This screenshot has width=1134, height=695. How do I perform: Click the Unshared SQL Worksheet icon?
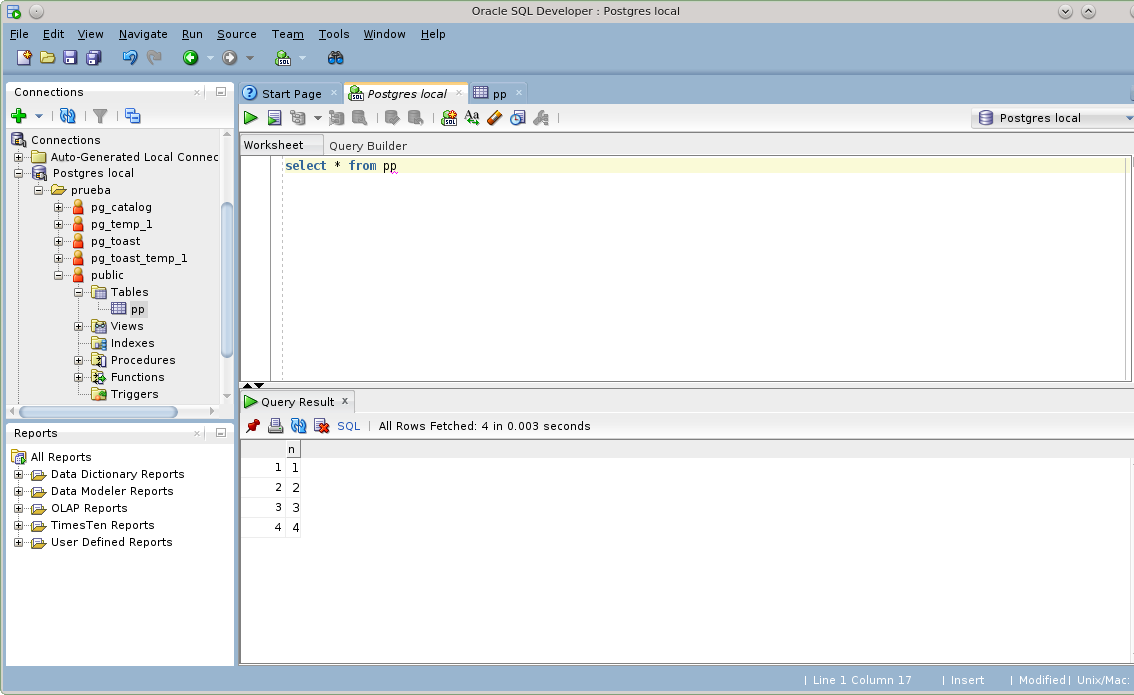(x=449, y=118)
